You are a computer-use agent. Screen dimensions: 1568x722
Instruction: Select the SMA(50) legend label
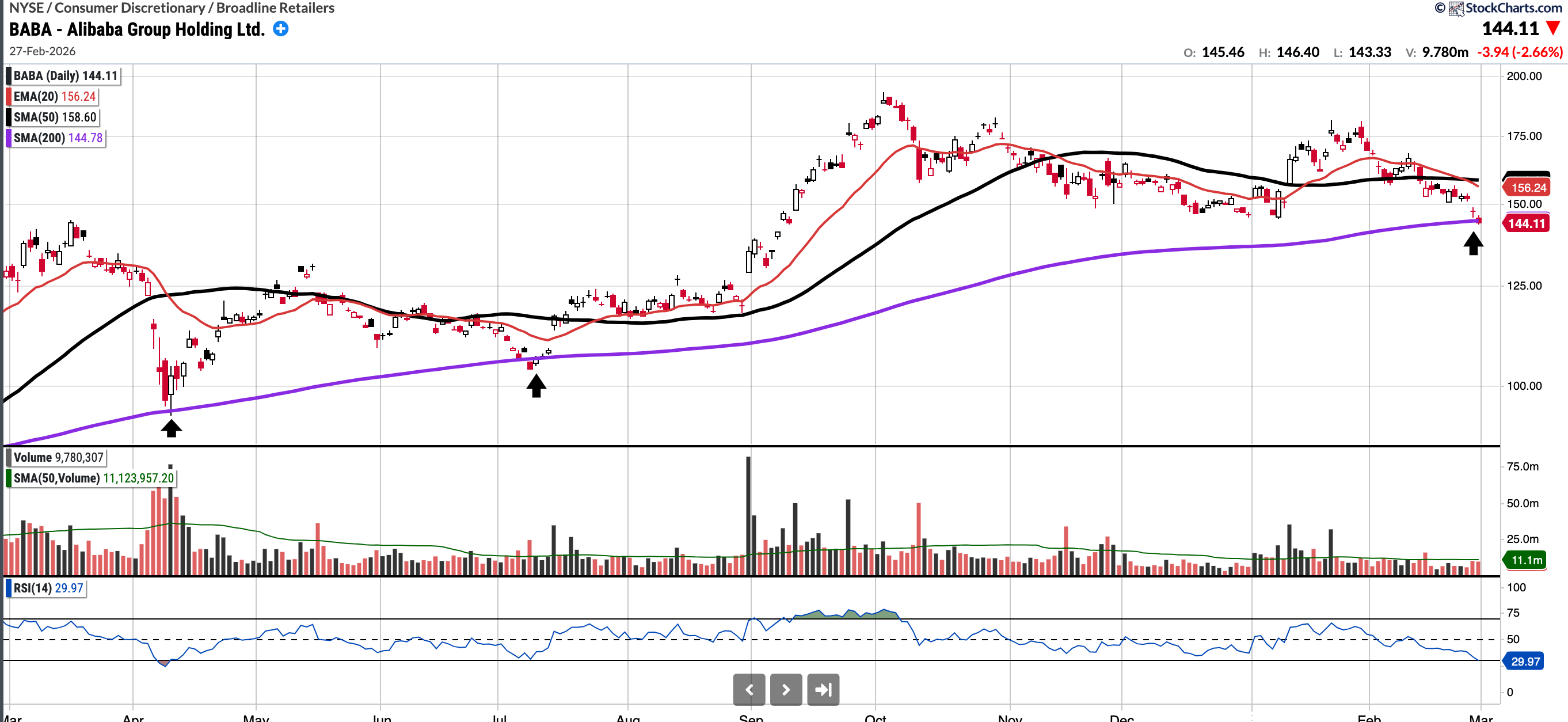tap(55, 117)
